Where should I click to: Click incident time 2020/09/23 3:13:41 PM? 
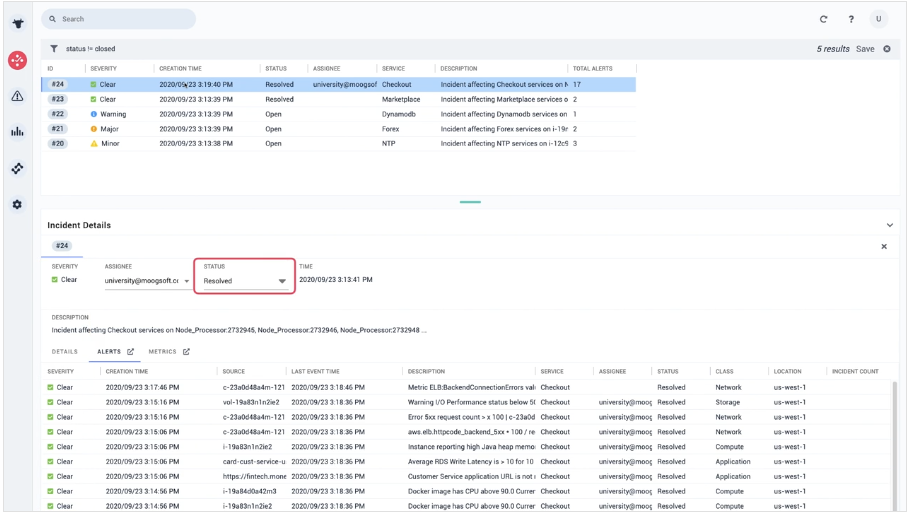click(336, 280)
